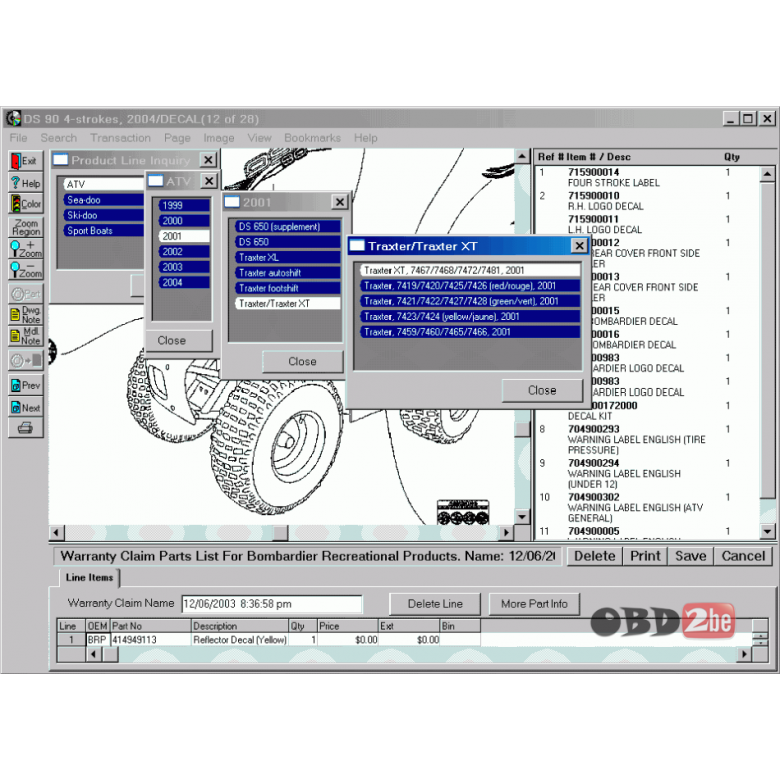
Task: Close the Traxter/Traxter XT dialog with Close button
Action: (x=542, y=390)
